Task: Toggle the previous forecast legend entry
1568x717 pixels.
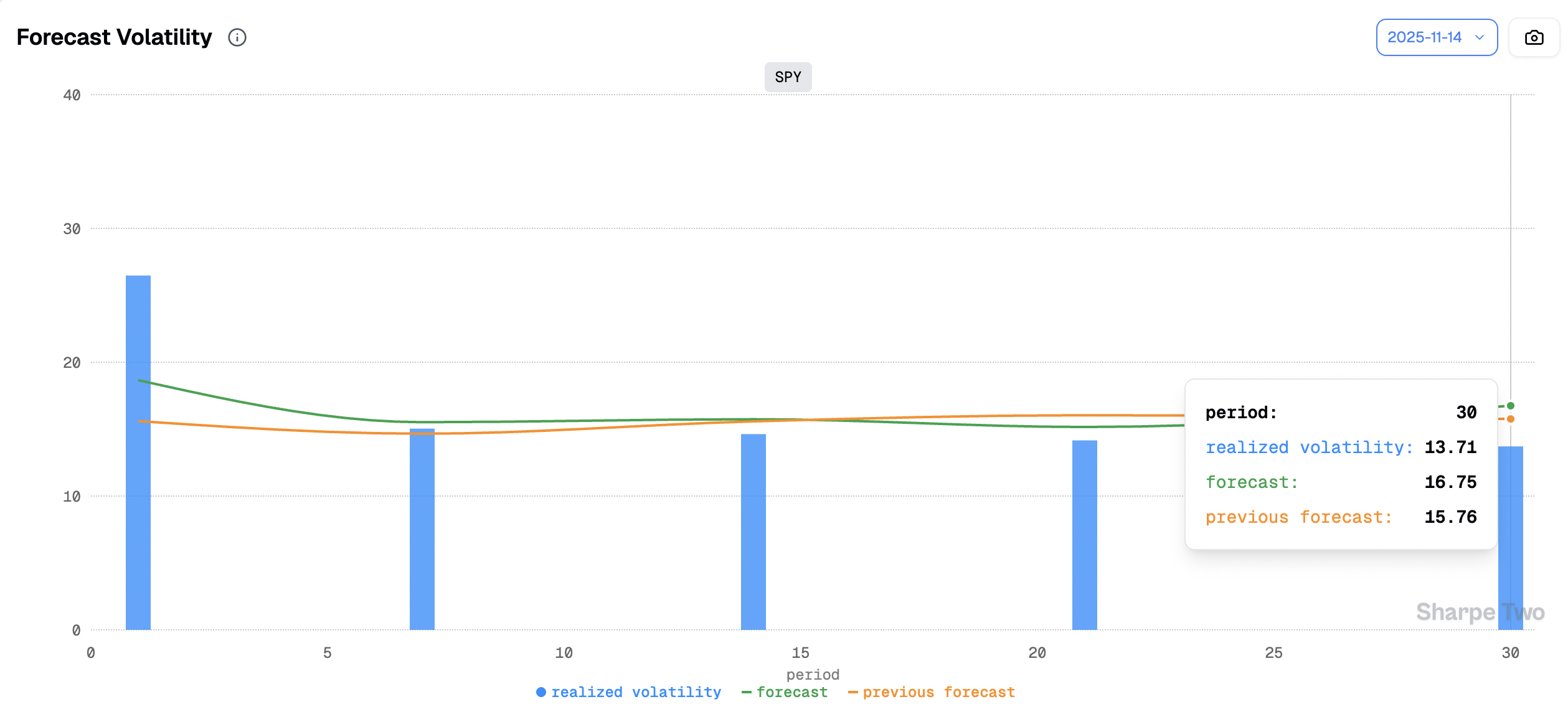Action: tap(932, 692)
